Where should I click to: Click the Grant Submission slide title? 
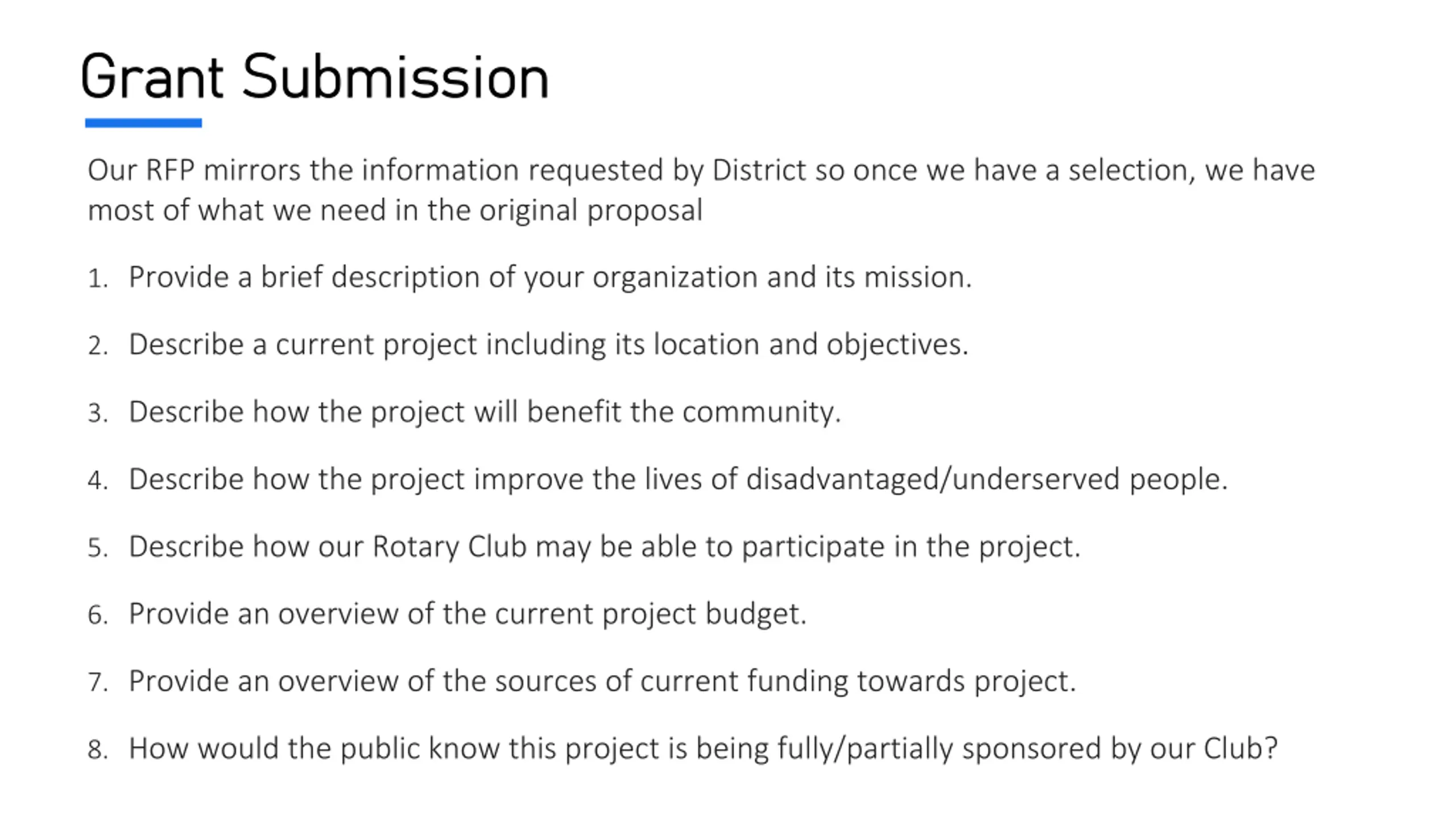315,76
